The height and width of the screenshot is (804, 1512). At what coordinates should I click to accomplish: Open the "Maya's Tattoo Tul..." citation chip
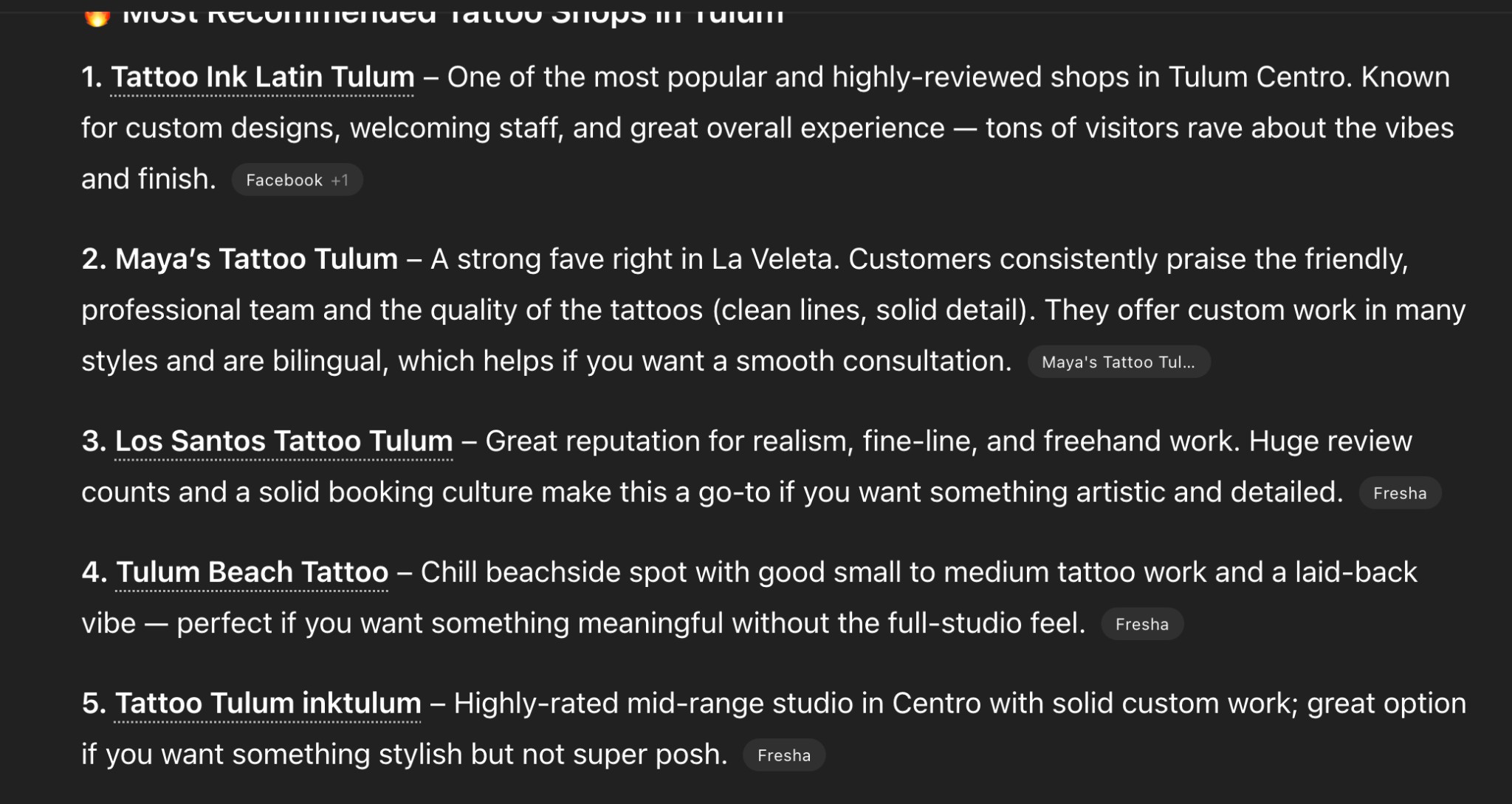[x=1119, y=362]
